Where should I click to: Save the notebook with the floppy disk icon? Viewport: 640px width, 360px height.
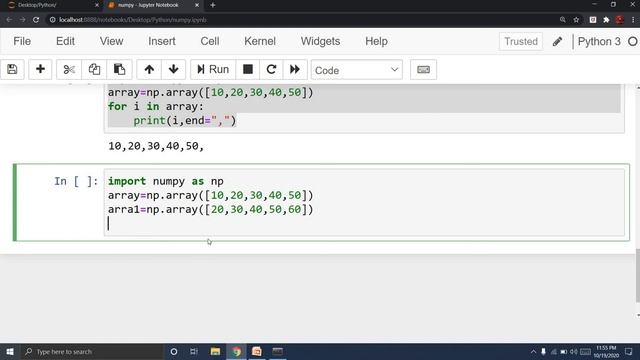[12, 69]
